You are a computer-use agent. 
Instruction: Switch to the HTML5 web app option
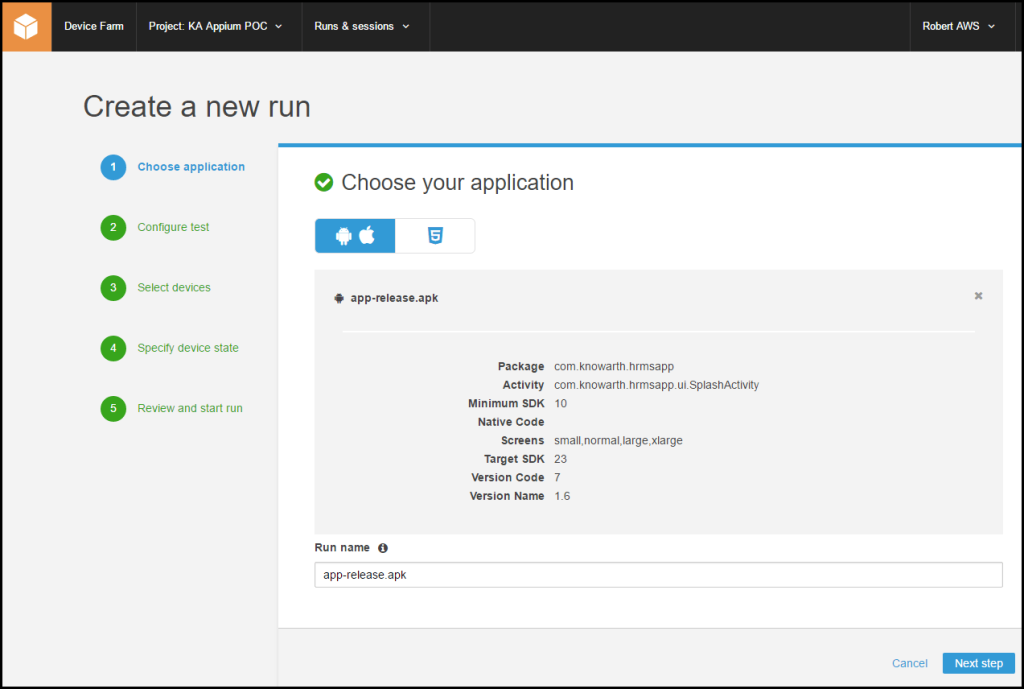click(x=435, y=236)
